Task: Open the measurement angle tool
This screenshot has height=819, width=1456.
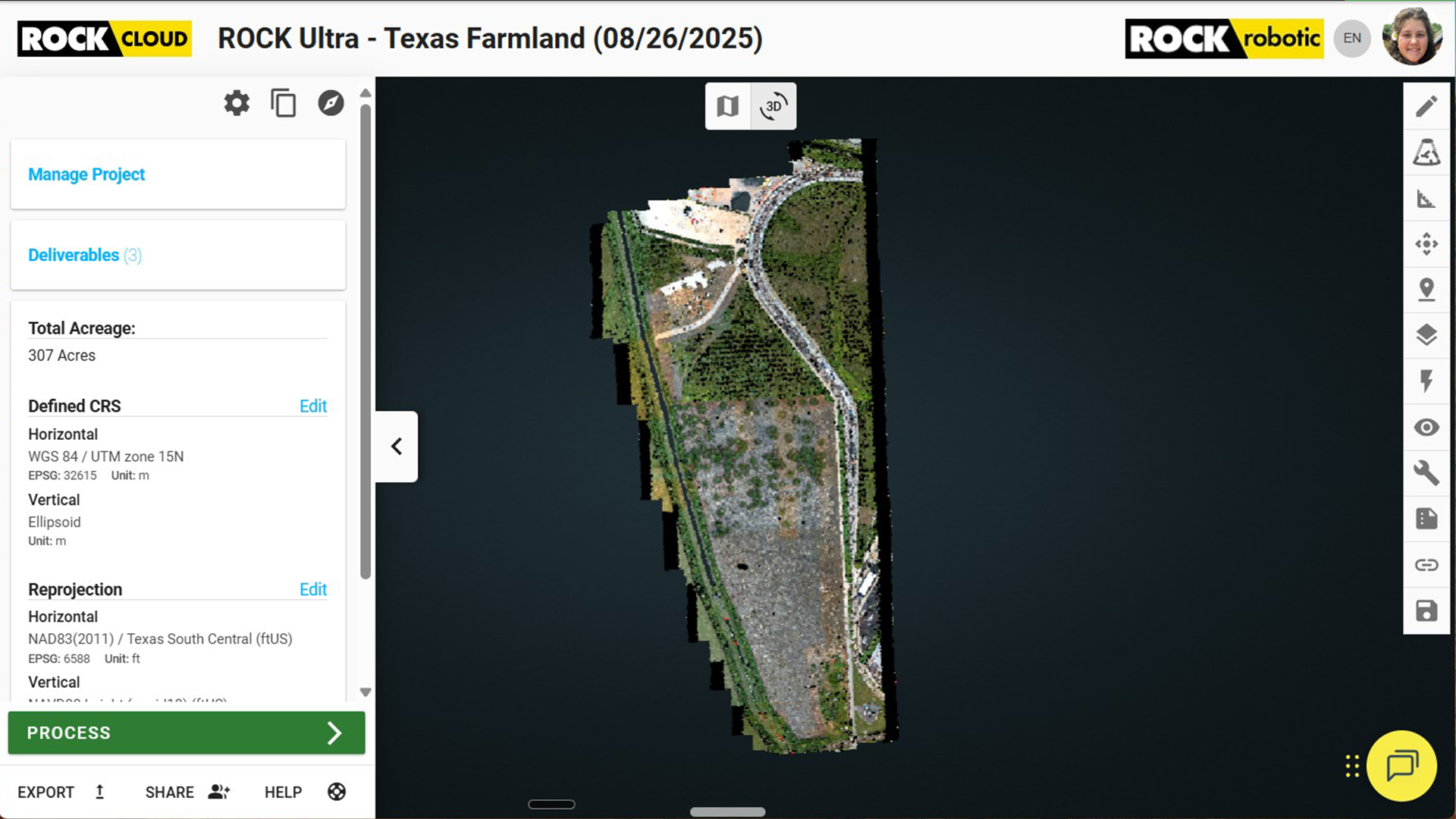Action: pos(1426,199)
